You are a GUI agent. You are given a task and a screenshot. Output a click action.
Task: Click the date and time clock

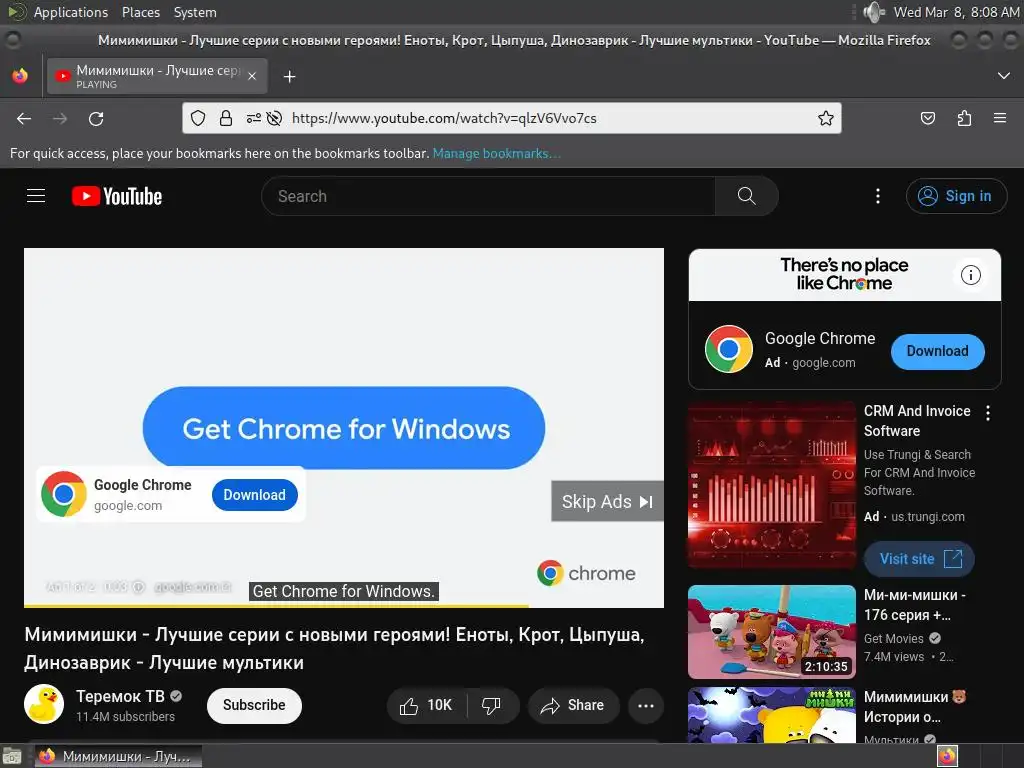(956, 12)
